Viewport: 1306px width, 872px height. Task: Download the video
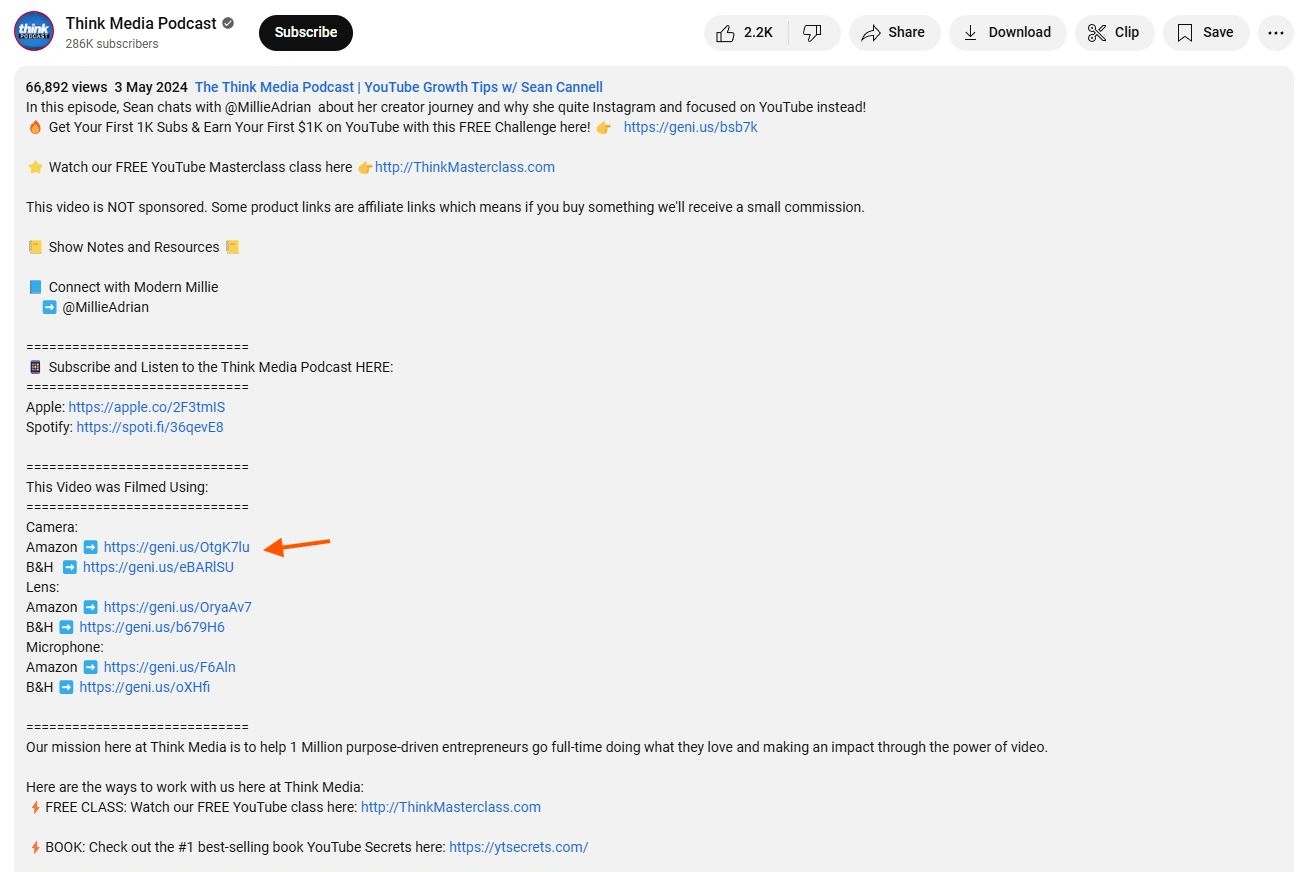(x=1007, y=32)
